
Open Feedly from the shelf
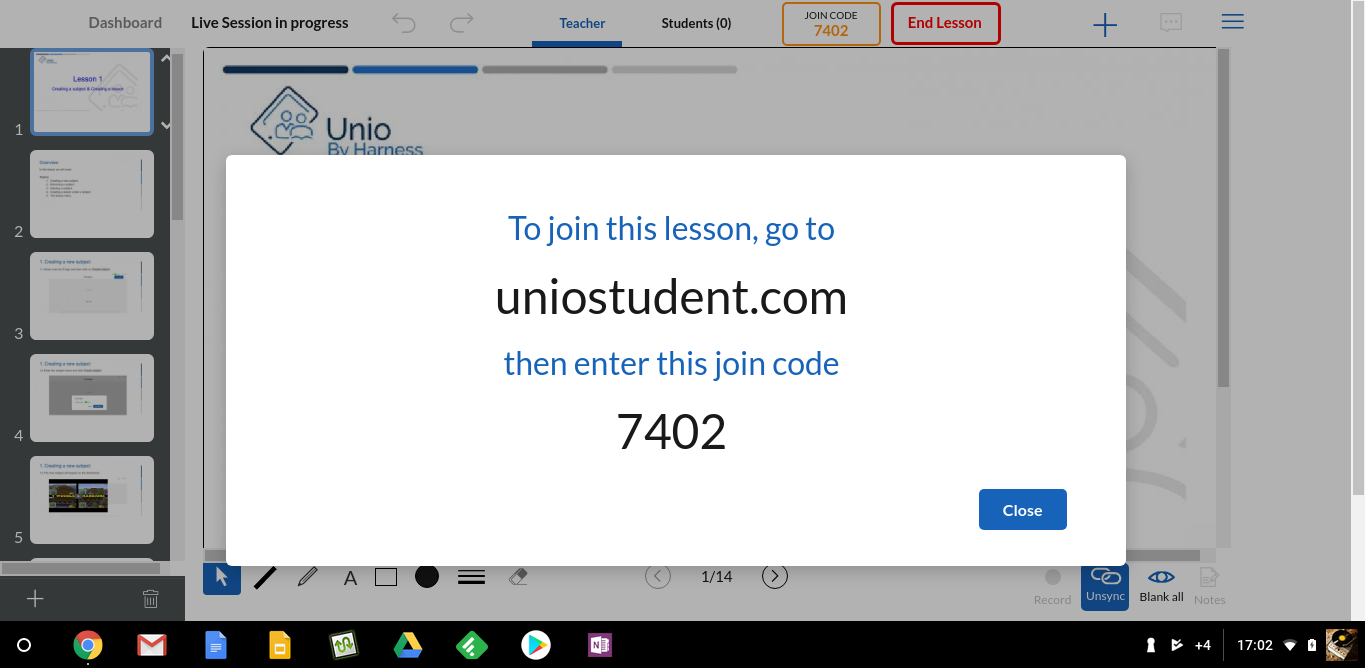coord(471,645)
